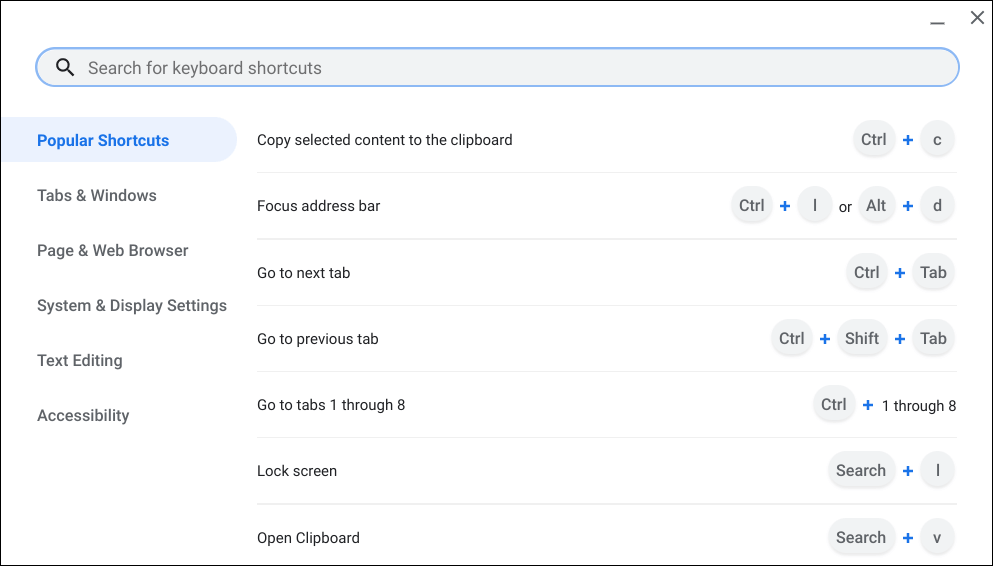Switch to Page & Web Browser category
Viewport: 993px width, 566px height.
113,250
